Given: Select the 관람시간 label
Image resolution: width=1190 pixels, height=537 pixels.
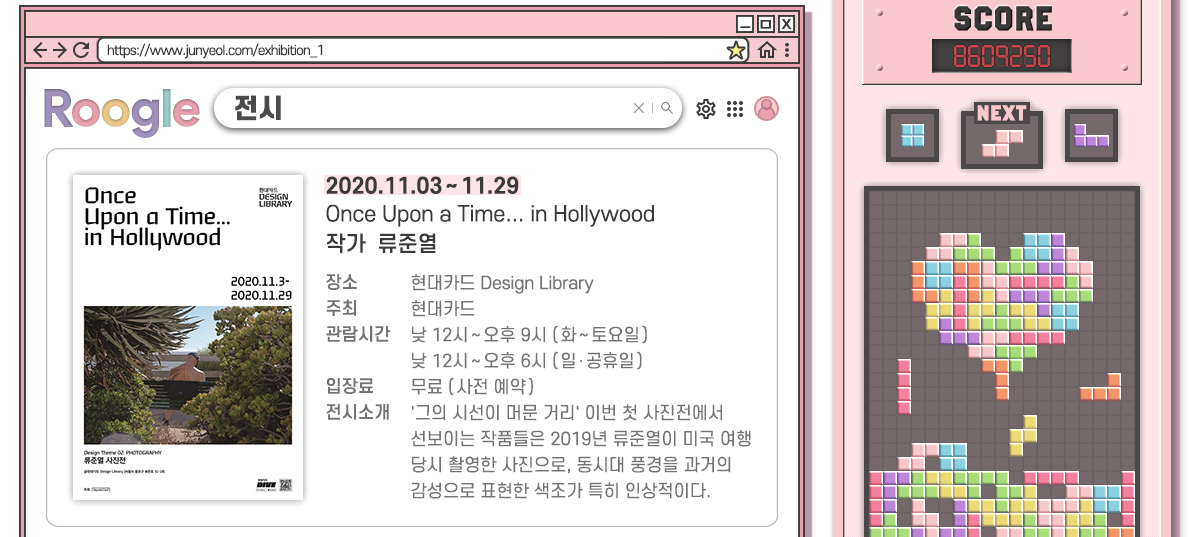Looking at the screenshot, I should click(x=357, y=334).
